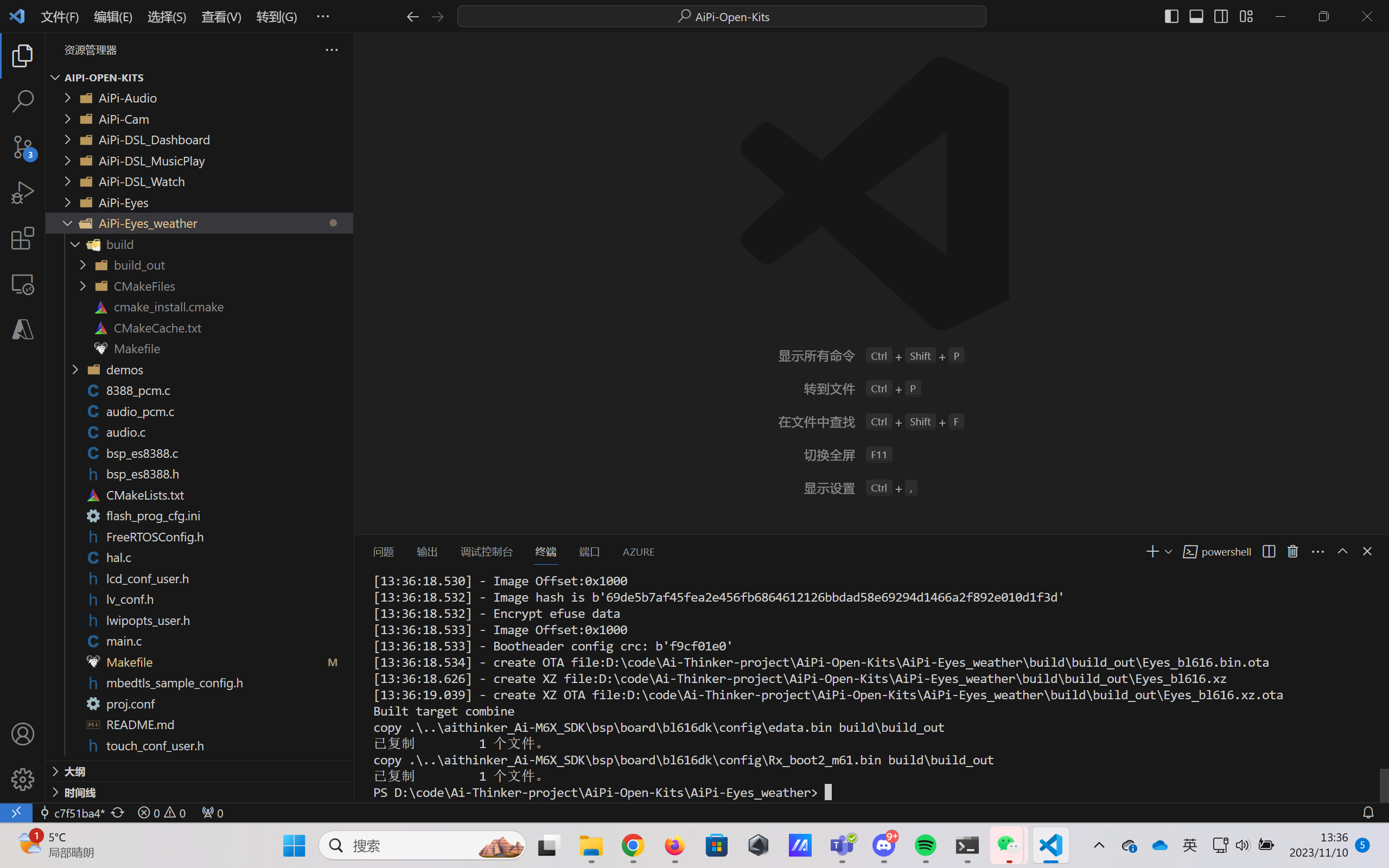Viewport: 1389px width, 868px height.
Task: Open the Extensions view
Action: pos(22,238)
